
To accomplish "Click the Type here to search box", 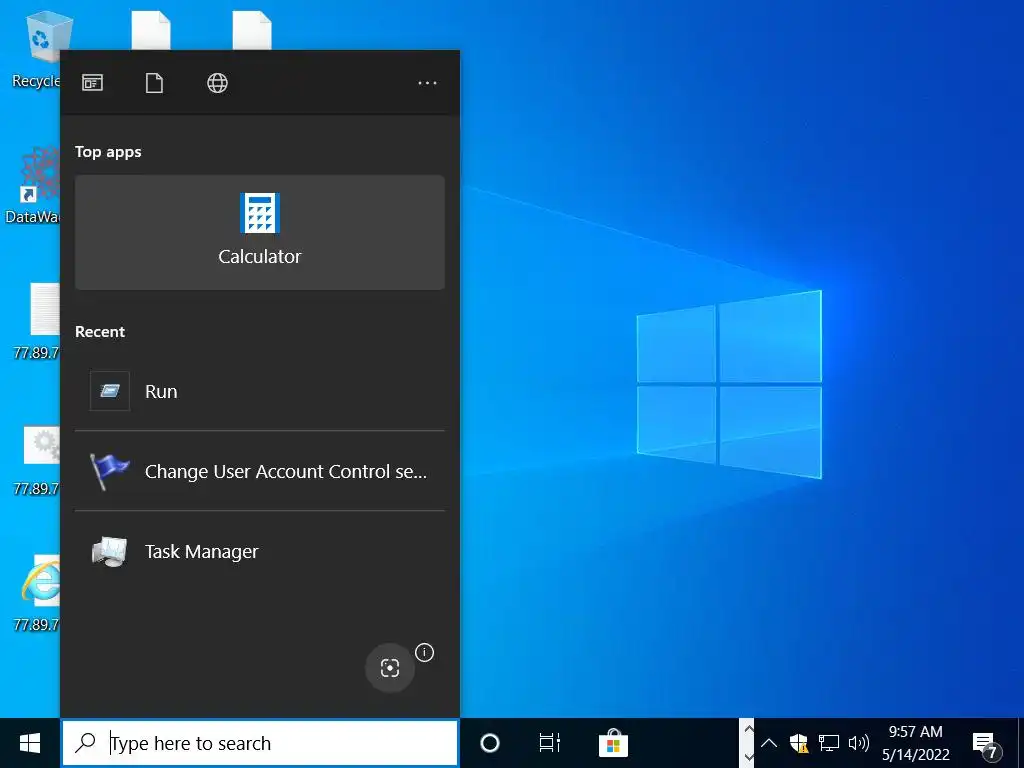I will (260, 743).
